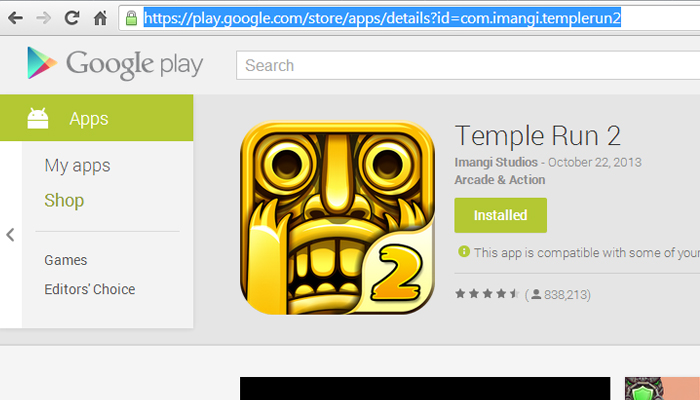Click the green padlock security icon
This screenshot has width=700, height=400.
(131, 18)
